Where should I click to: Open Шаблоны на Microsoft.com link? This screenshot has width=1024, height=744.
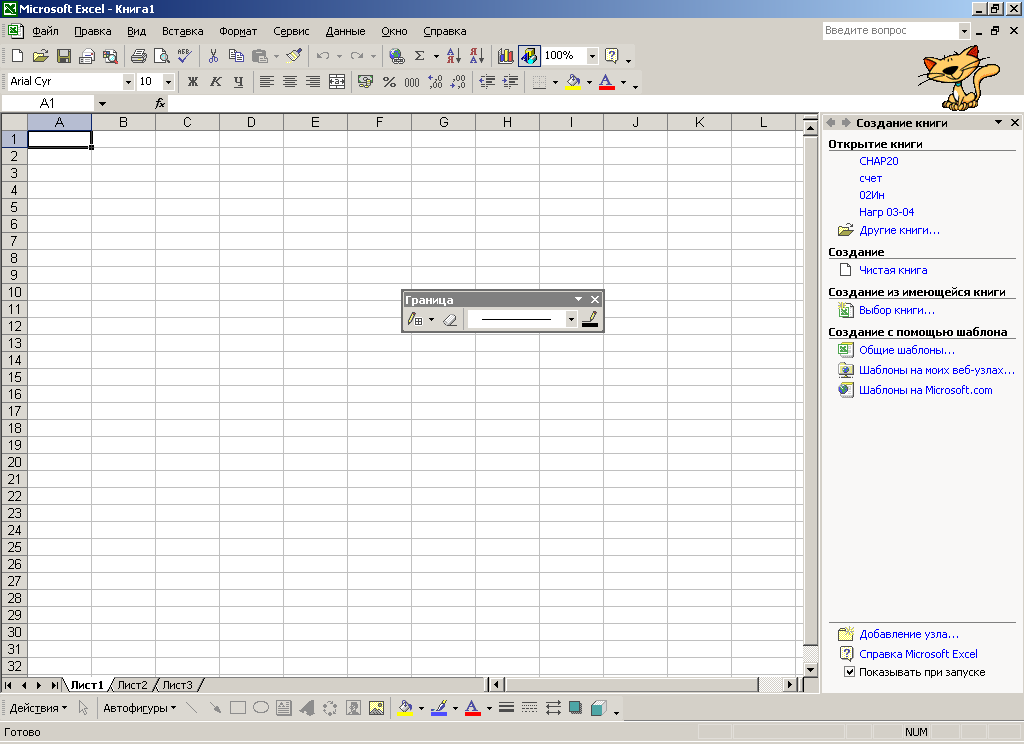pyautogui.click(x=925, y=391)
